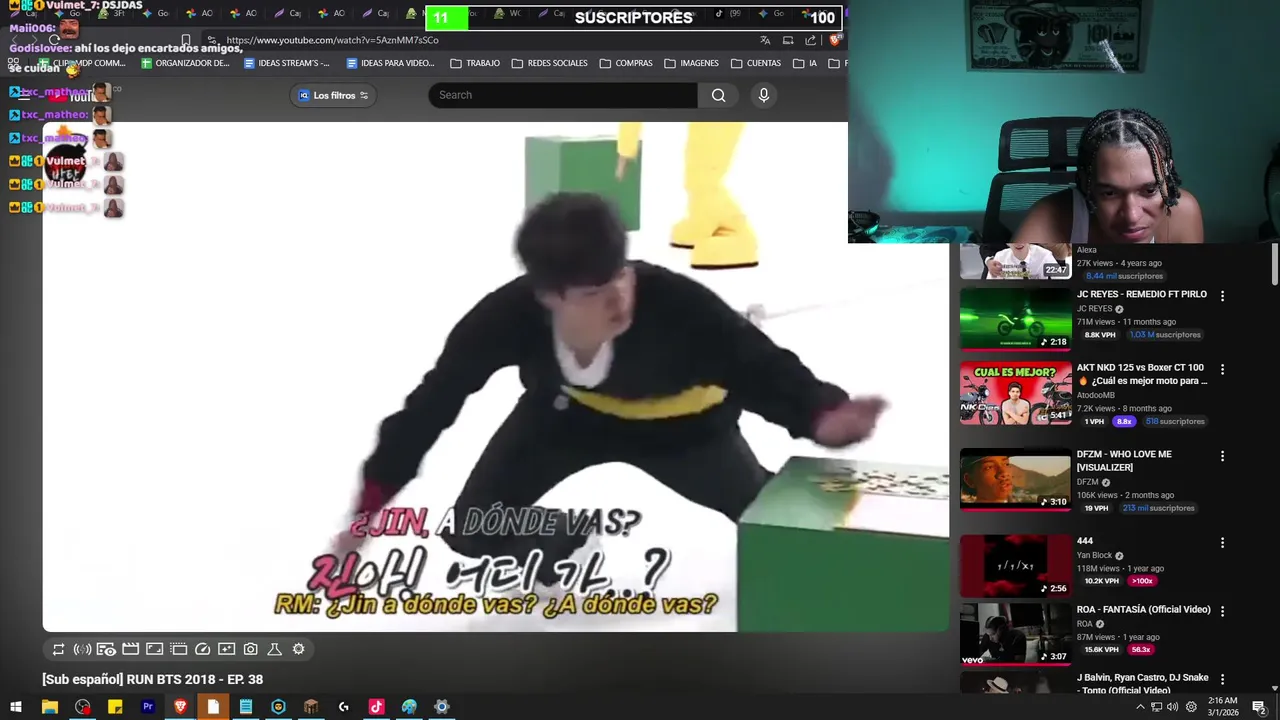1280x720 pixels.
Task: Click the YouTube search magnifier button
Action: tap(718, 95)
